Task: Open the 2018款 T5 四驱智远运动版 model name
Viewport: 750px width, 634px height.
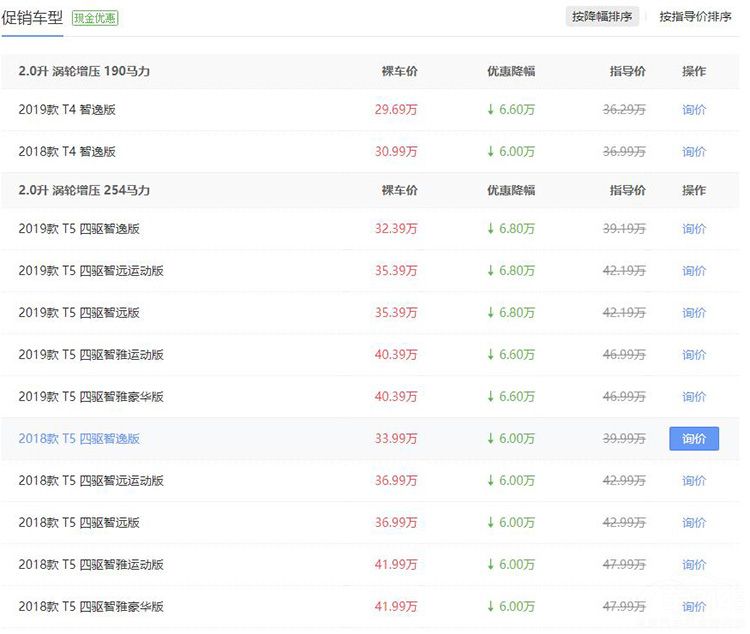Action: click(91, 481)
